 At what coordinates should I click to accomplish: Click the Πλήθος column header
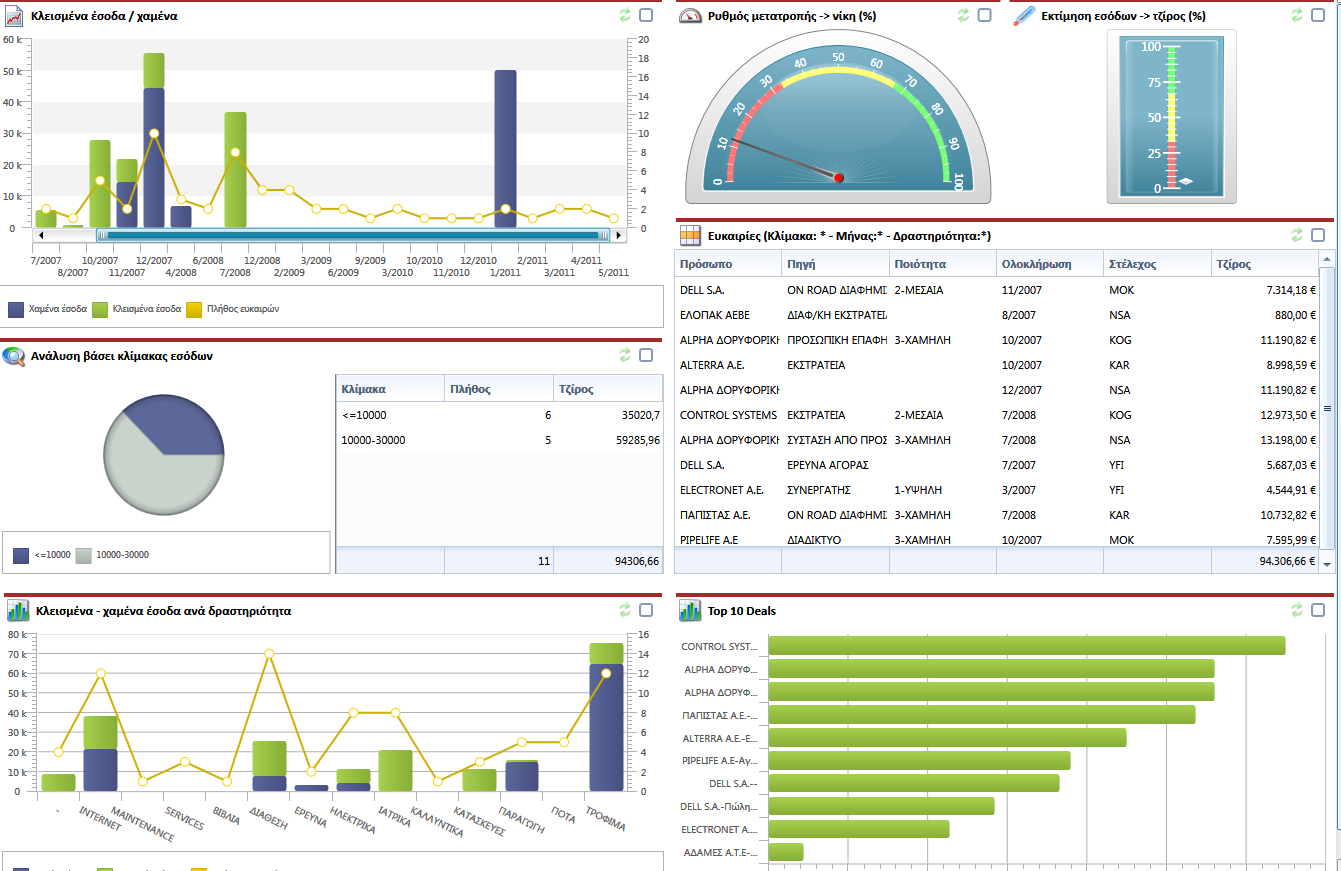[x=498, y=388]
